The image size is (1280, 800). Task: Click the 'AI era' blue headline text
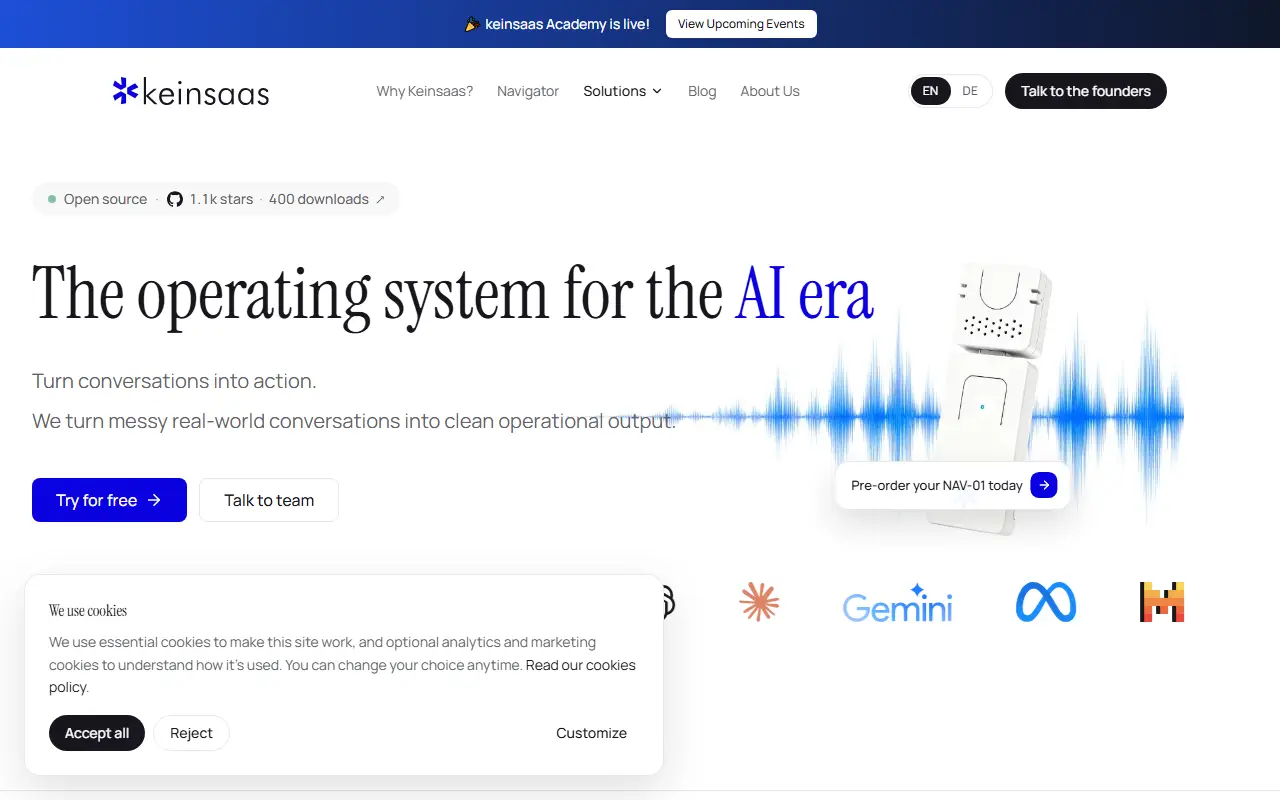click(804, 294)
